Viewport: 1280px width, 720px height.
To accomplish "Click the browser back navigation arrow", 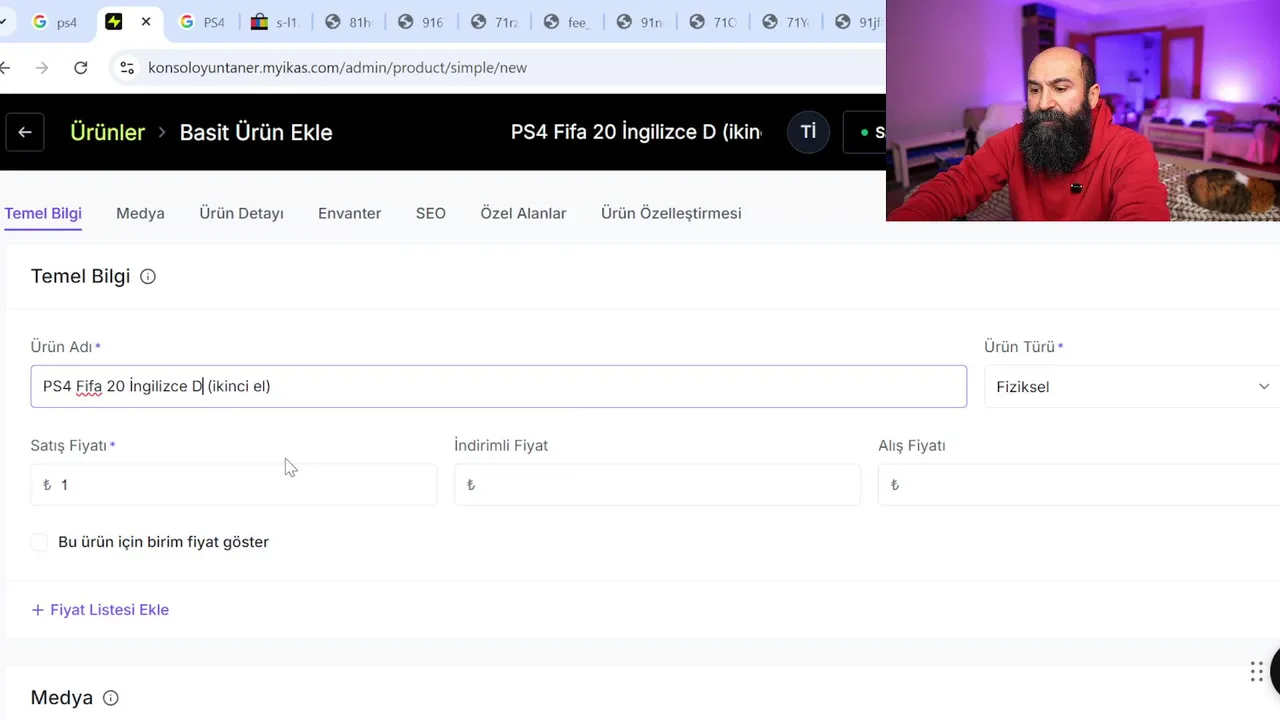I will tap(5, 68).
